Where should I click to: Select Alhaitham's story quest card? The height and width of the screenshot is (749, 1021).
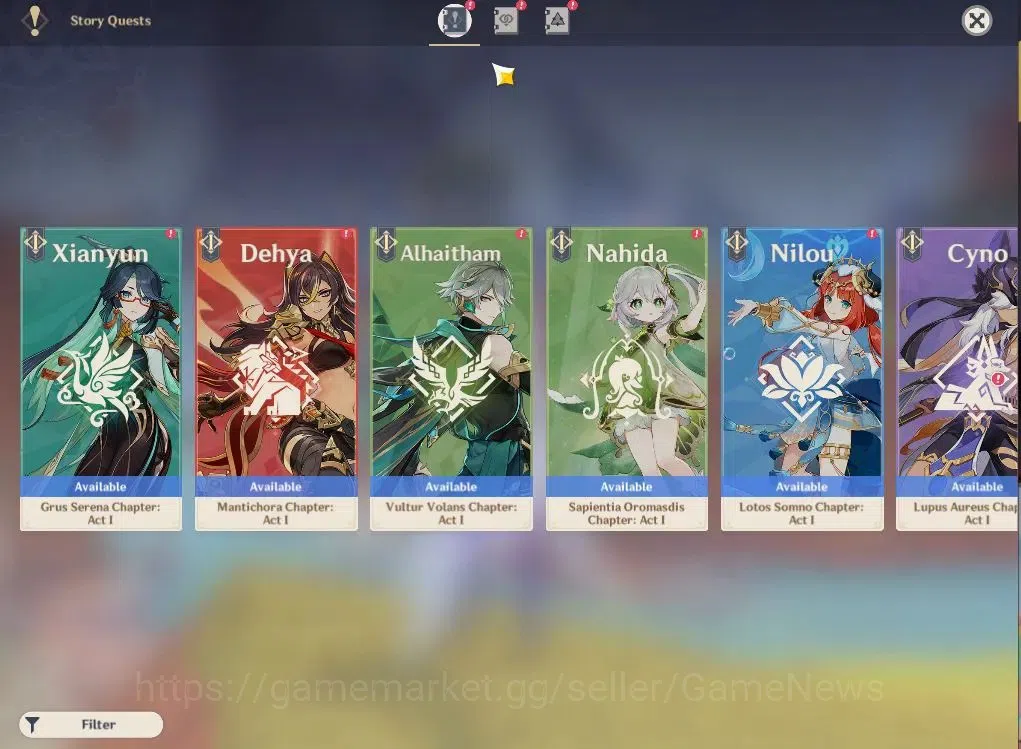pyautogui.click(x=451, y=378)
